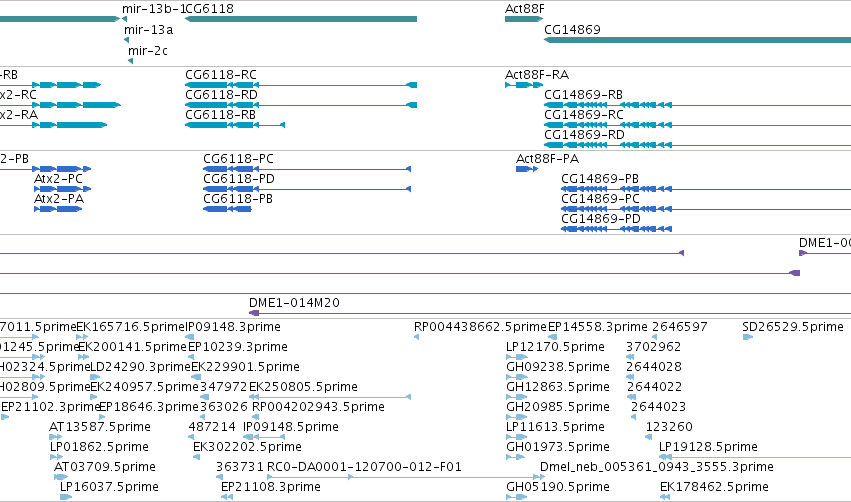Select protein CG6118-PB label
Viewport: 851px width, 502px height.
pyautogui.click(x=238, y=199)
